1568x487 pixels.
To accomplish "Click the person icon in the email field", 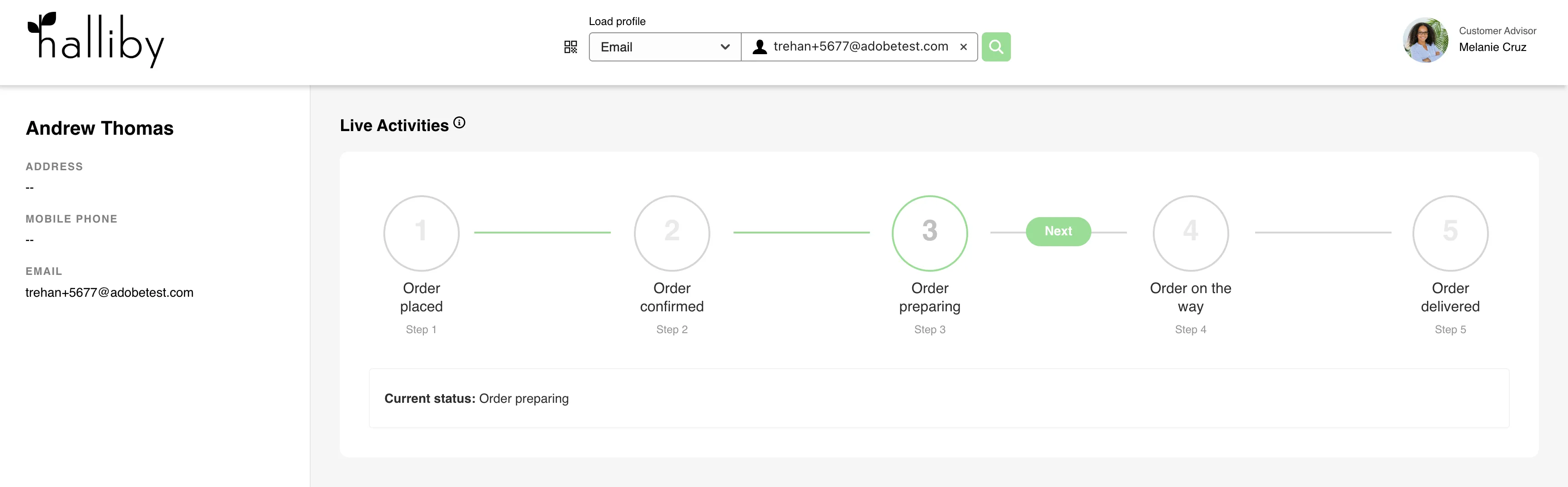I will (759, 47).
